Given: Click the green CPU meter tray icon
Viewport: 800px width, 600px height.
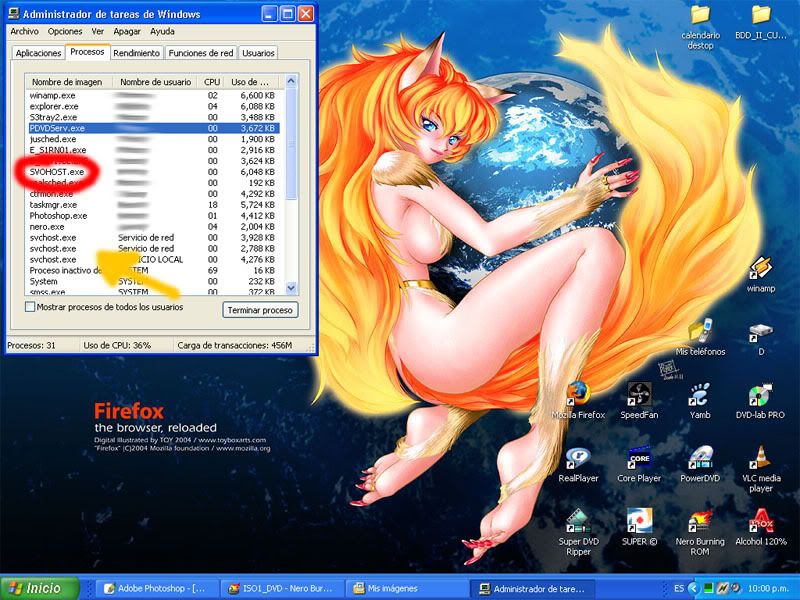Looking at the screenshot, I should coord(708,588).
